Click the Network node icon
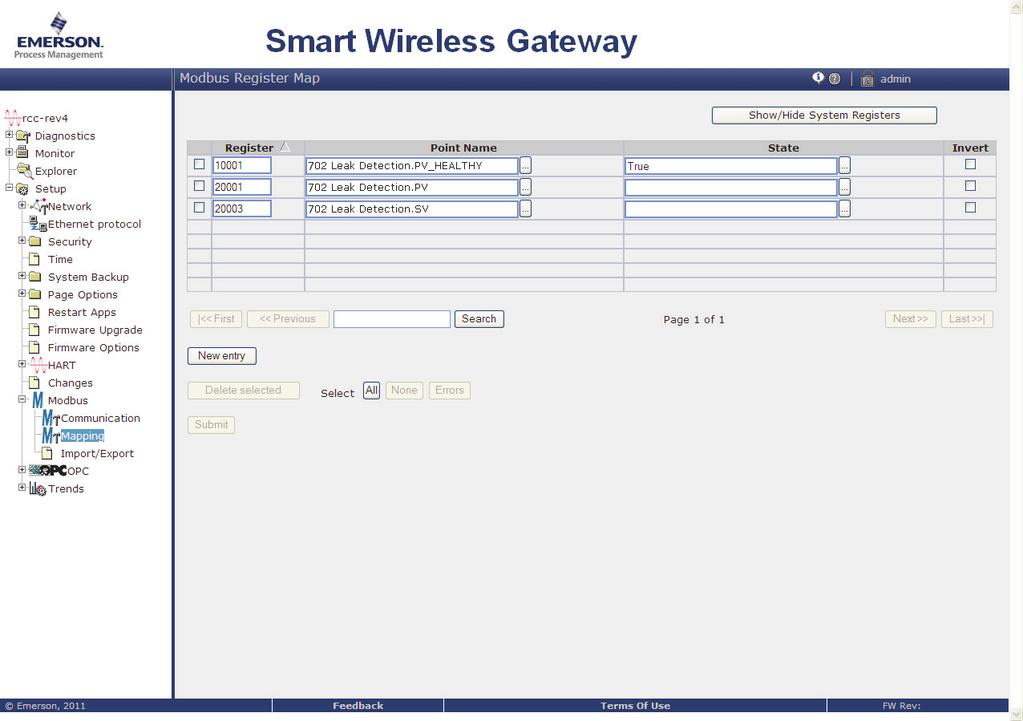 pos(38,206)
